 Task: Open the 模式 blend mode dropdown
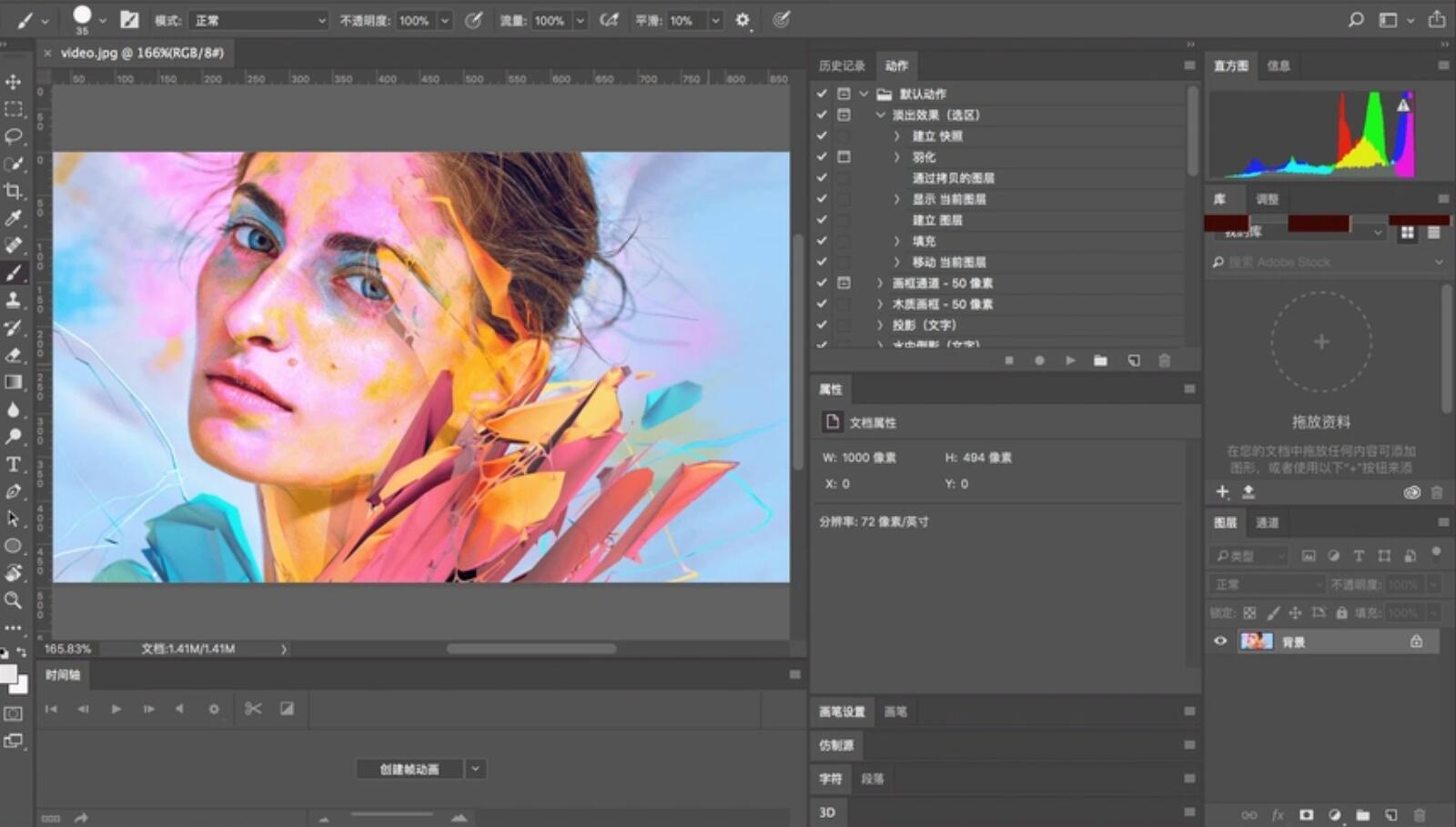click(x=260, y=20)
